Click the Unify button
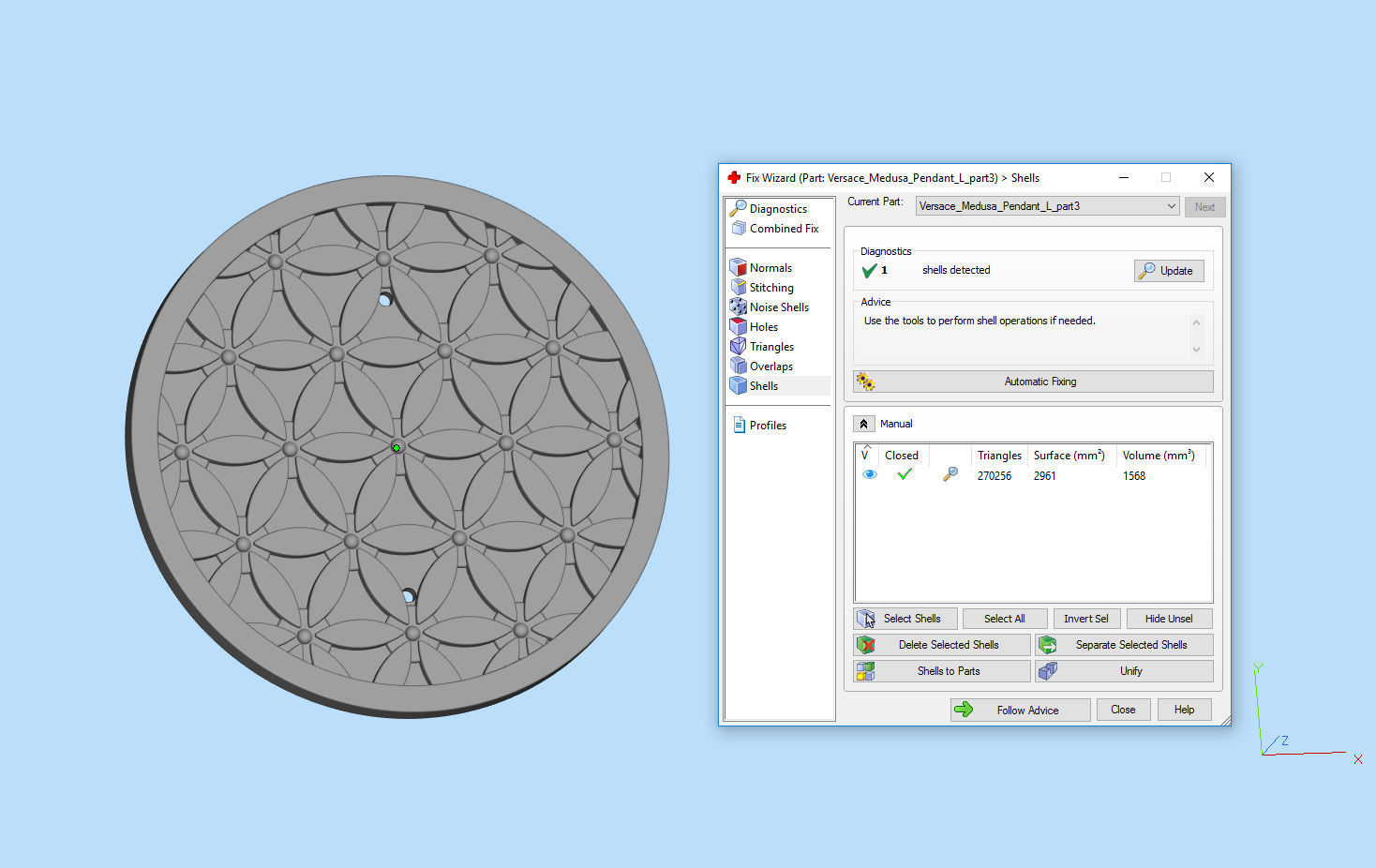 pos(1124,671)
